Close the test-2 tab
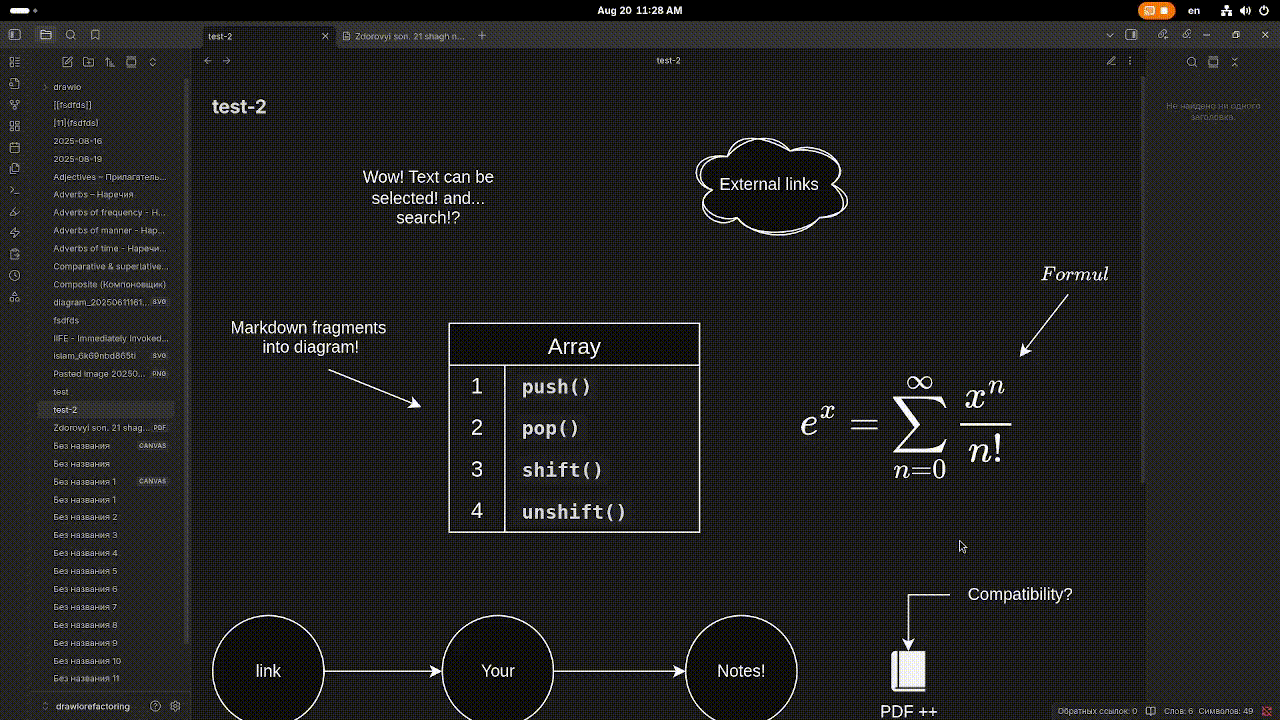Viewport: 1280px width, 720px height. [325, 36]
